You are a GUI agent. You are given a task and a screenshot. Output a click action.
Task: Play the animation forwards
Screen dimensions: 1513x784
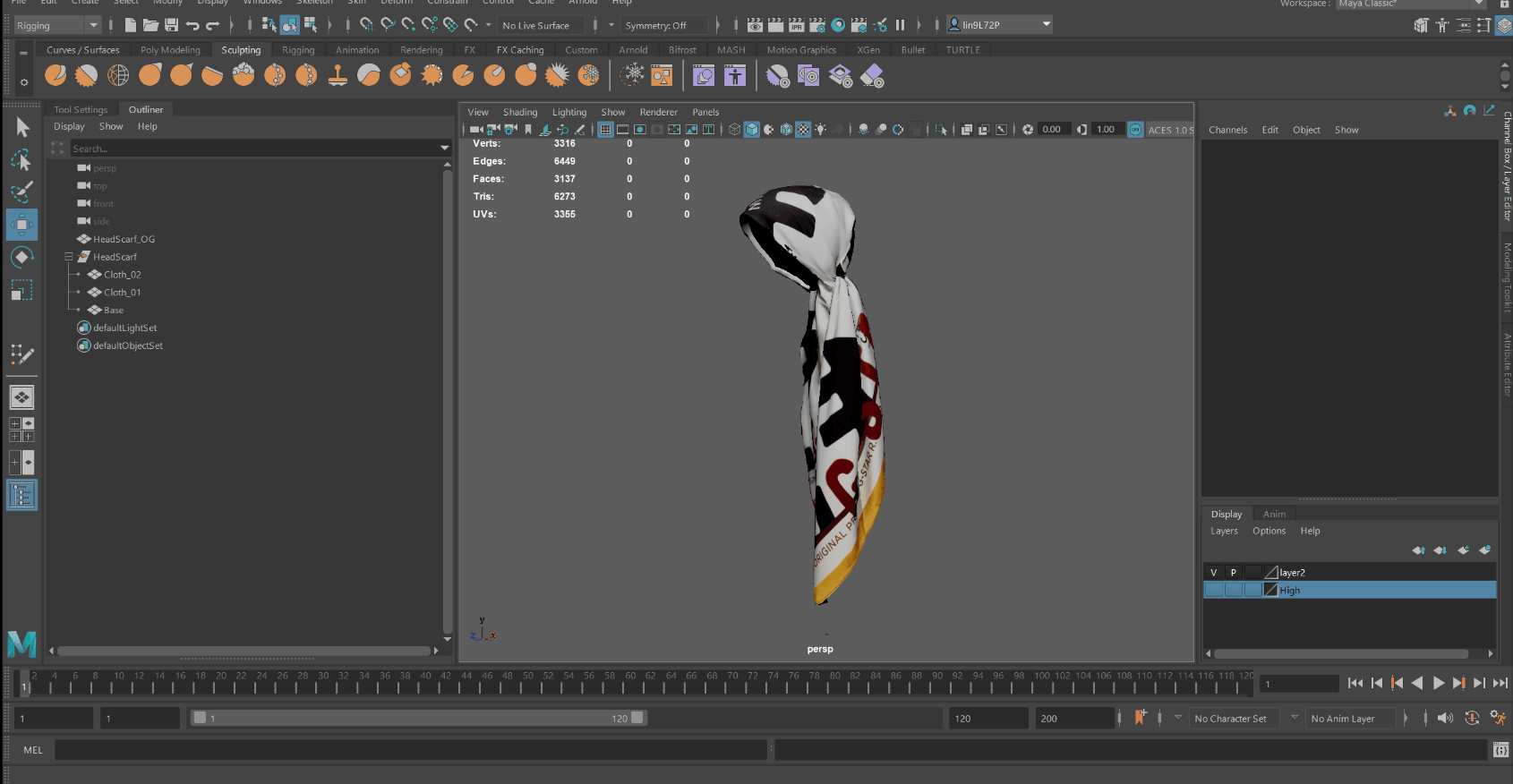pyautogui.click(x=1439, y=683)
